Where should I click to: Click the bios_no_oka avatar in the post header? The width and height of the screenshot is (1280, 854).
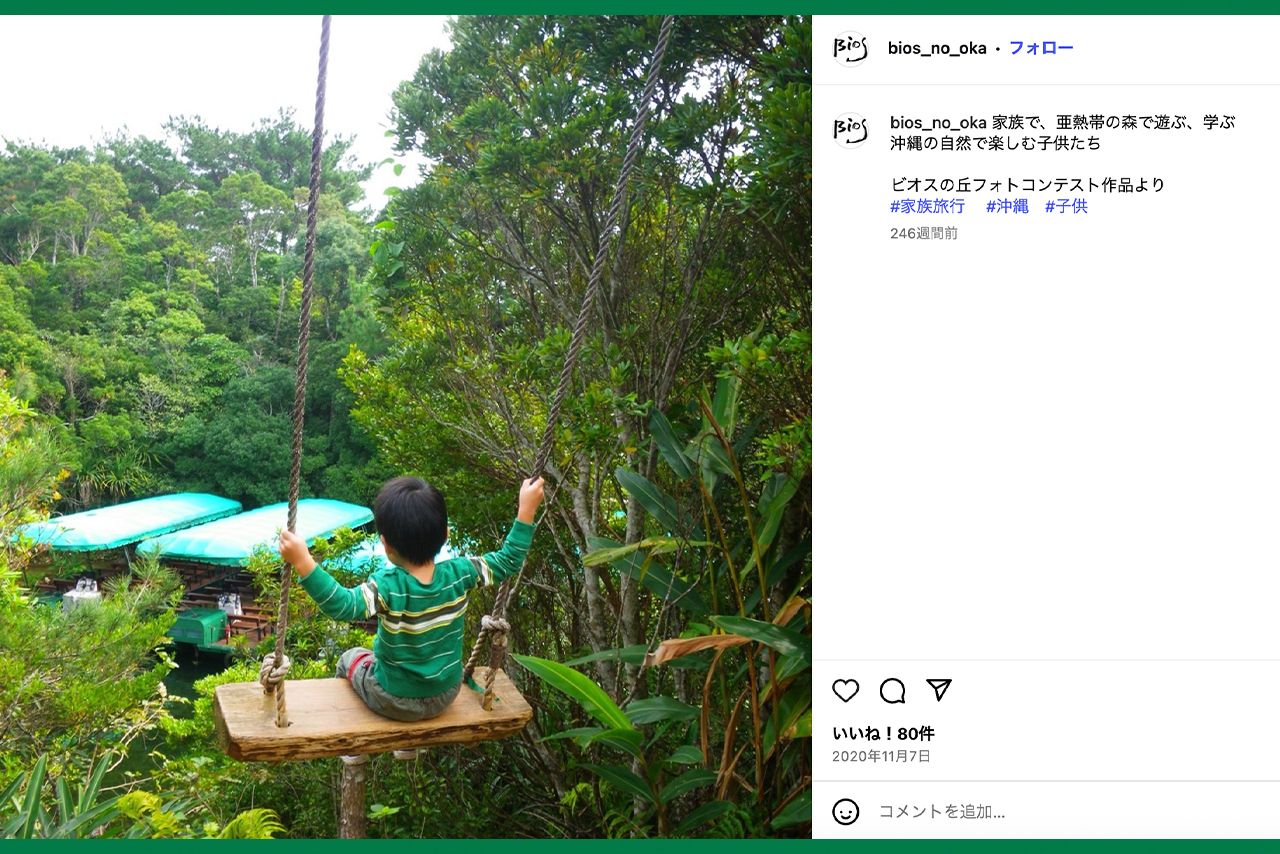point(852,47)
